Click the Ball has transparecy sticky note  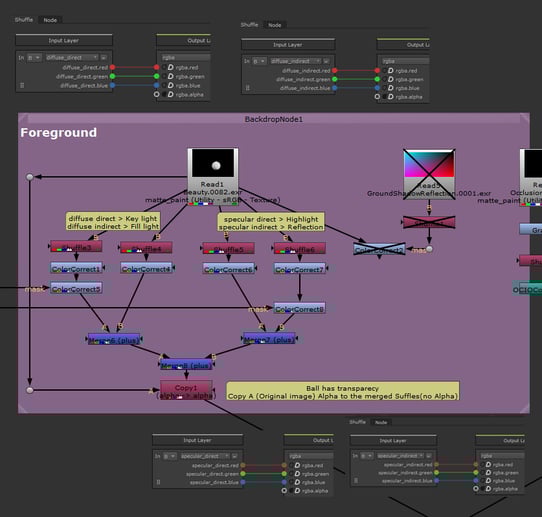click(x=343, y=391)
